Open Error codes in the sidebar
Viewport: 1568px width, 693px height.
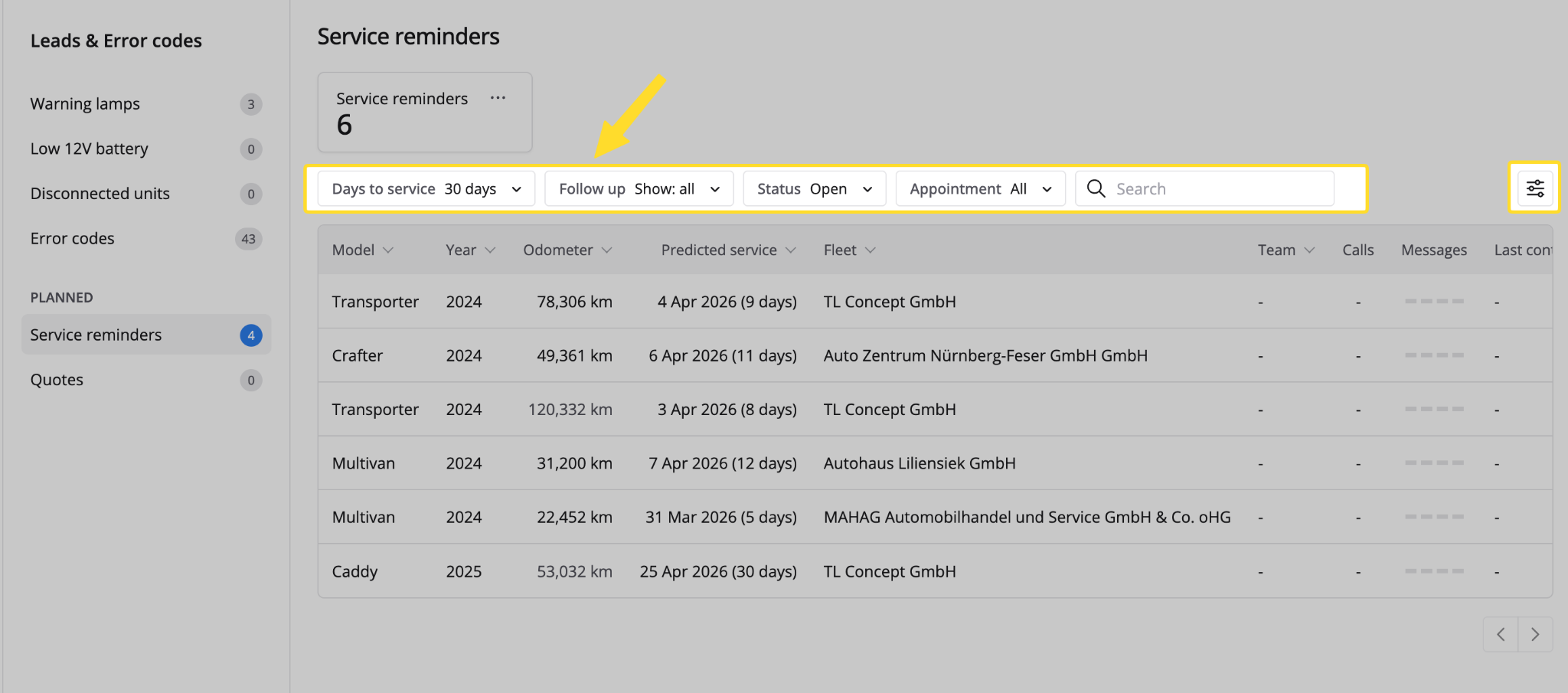pos(145,239)
